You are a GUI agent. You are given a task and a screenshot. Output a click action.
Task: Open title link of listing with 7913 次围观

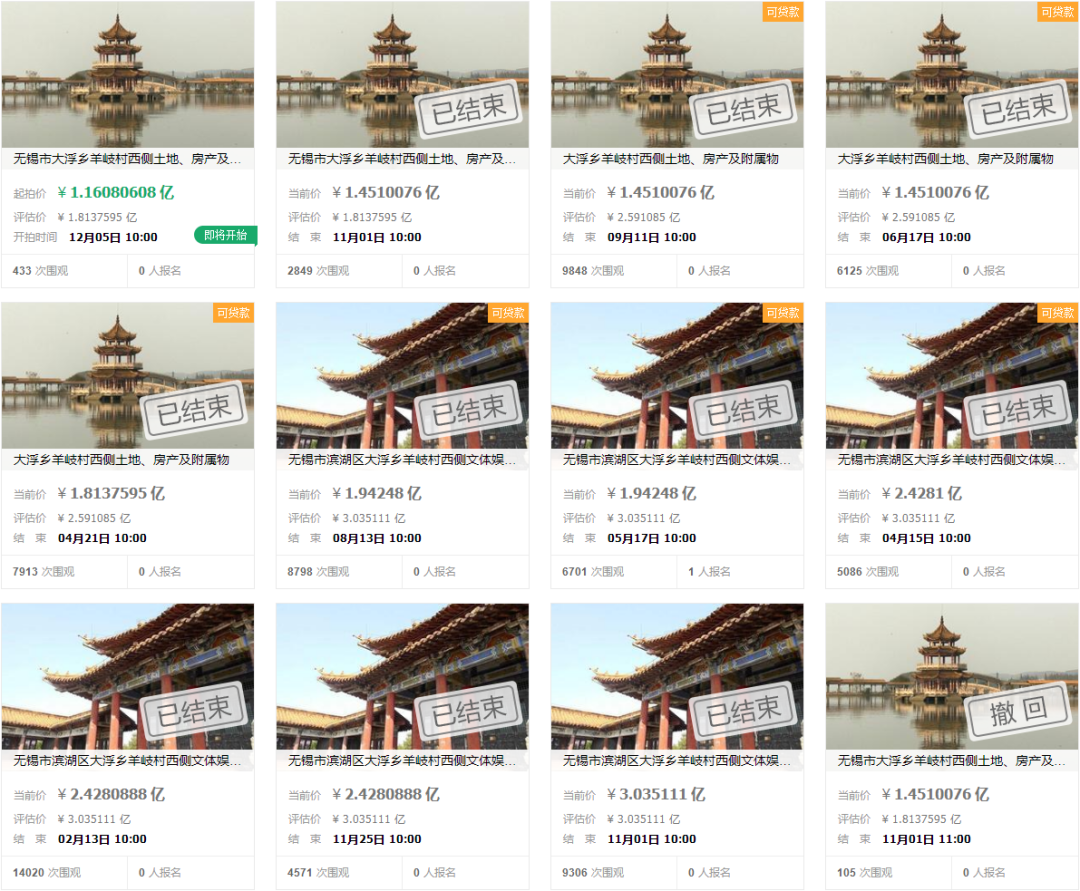click(121, 460)
